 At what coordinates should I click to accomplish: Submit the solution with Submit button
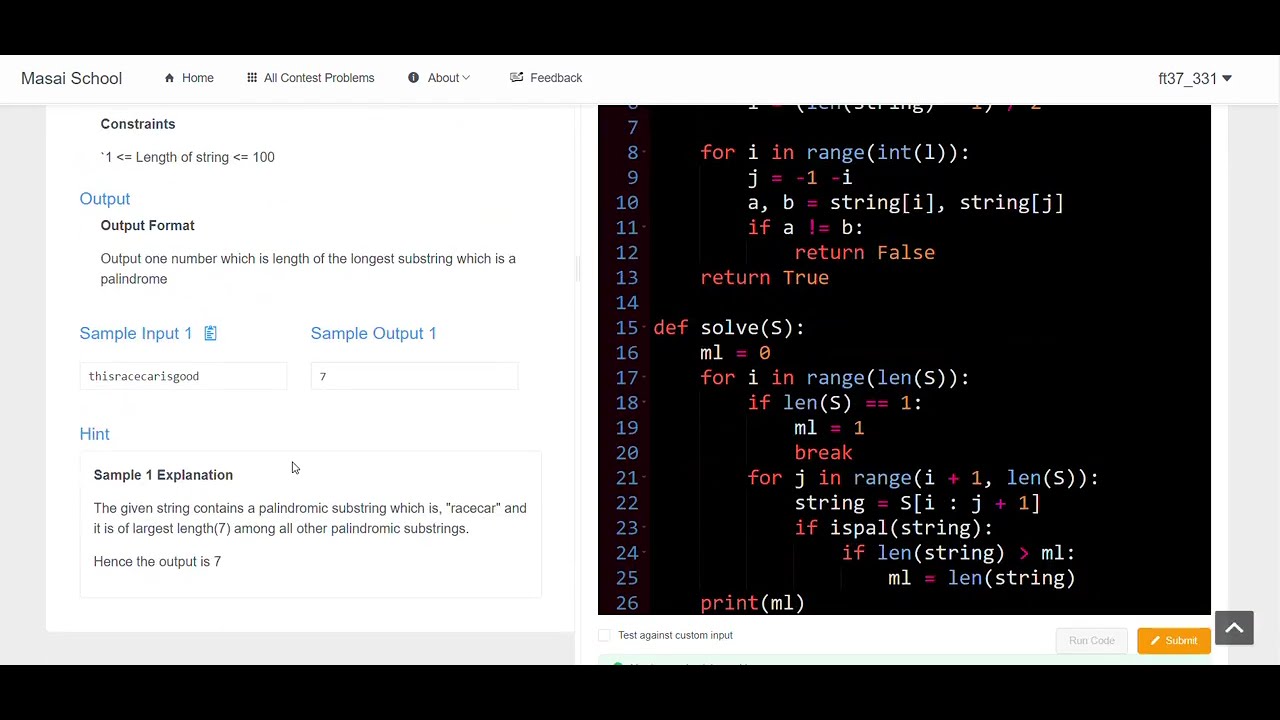[1173, 640]
